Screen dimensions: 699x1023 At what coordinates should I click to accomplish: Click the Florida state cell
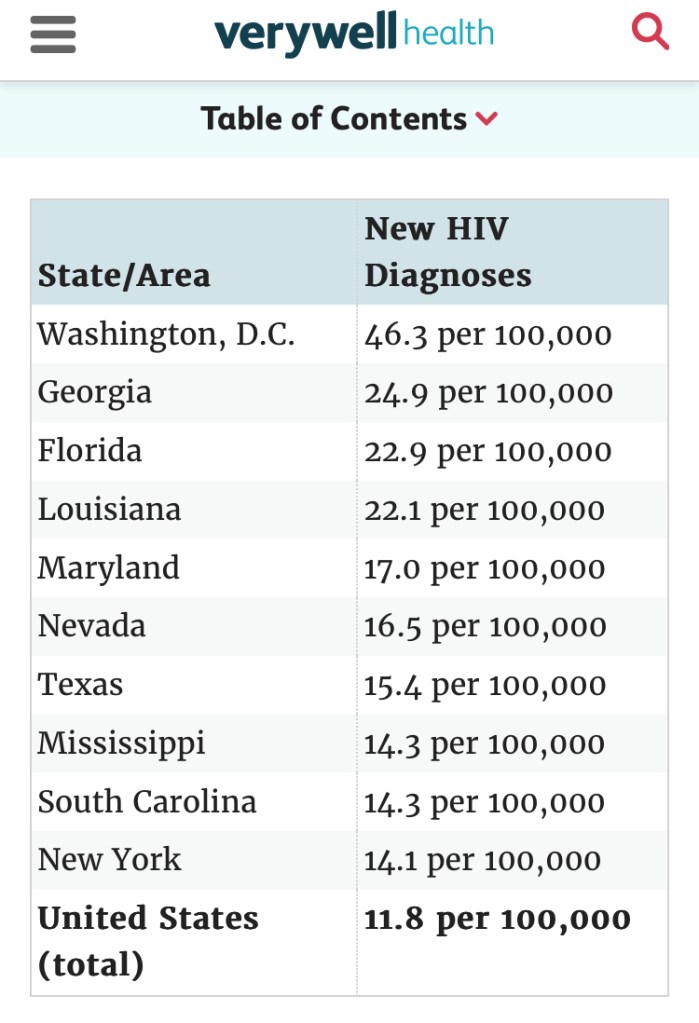coord(90,451)
